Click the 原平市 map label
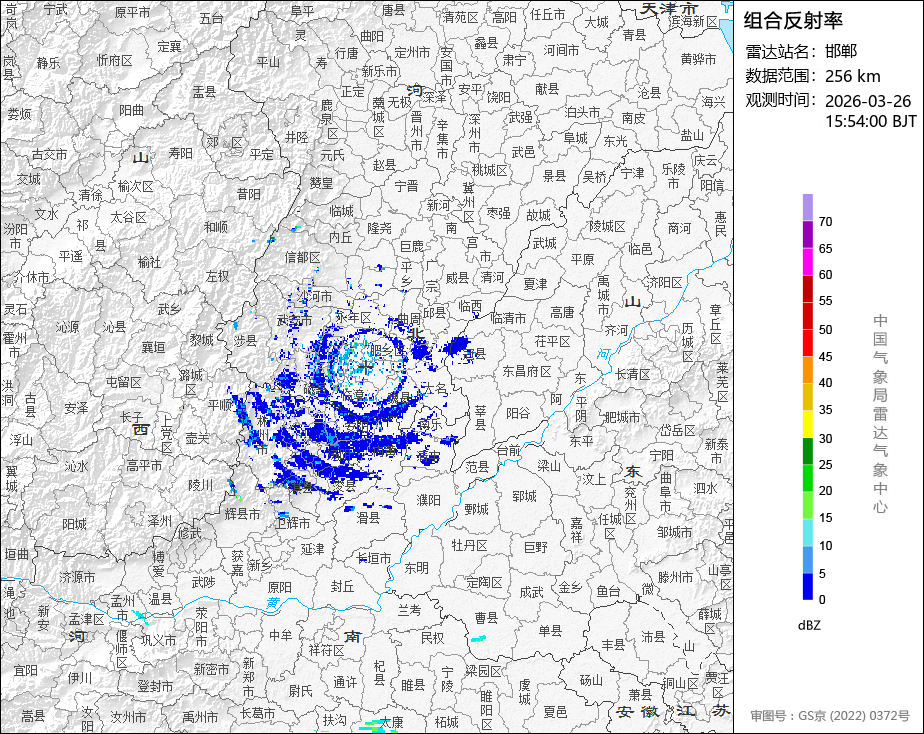Screen dimensions: 924x734 click(132, 12)
